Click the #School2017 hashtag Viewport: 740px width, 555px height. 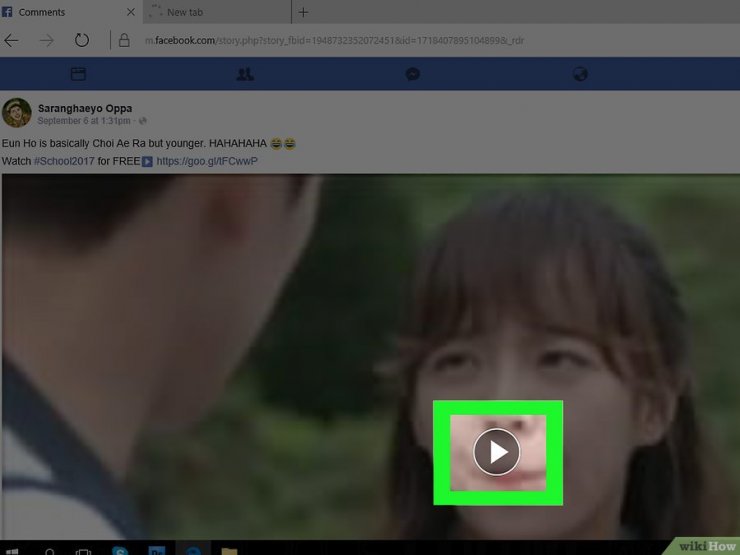(x=64, y=161)
